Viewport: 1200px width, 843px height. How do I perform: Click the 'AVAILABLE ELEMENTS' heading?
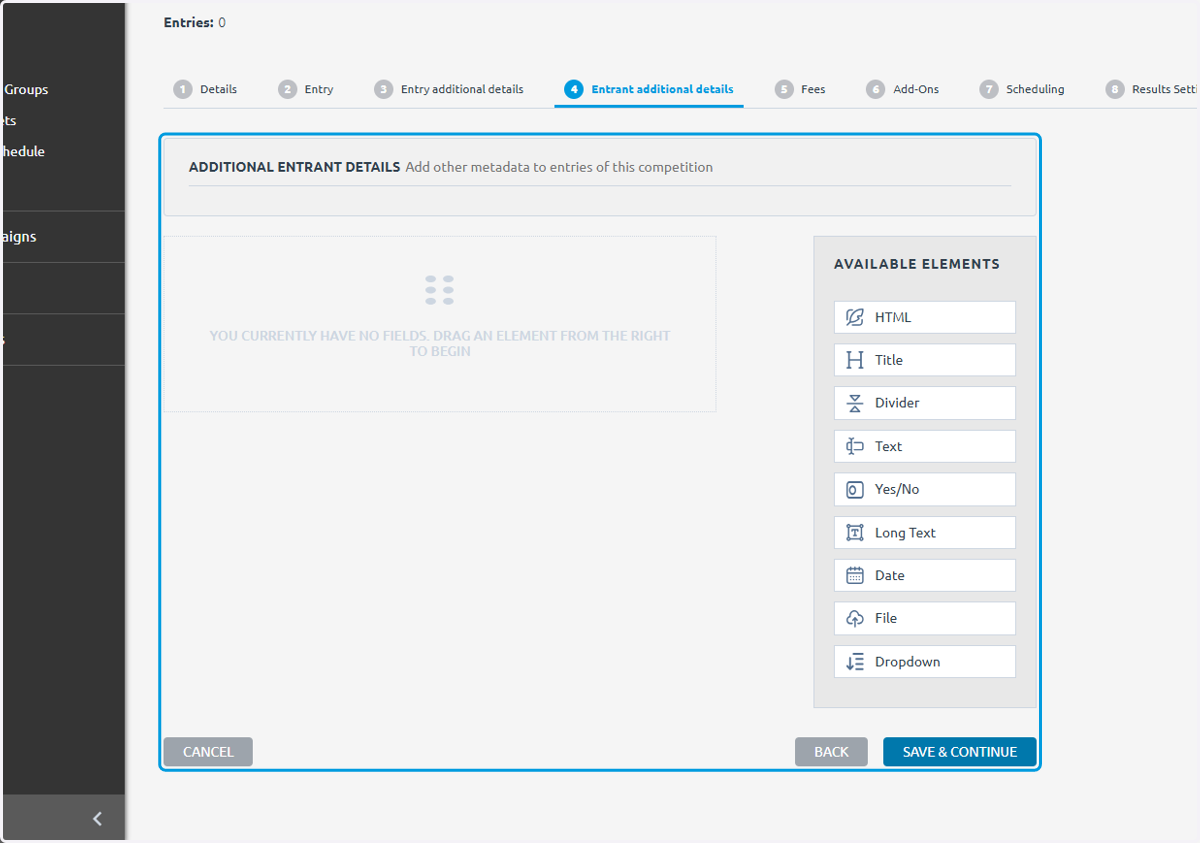coord(917,264)
